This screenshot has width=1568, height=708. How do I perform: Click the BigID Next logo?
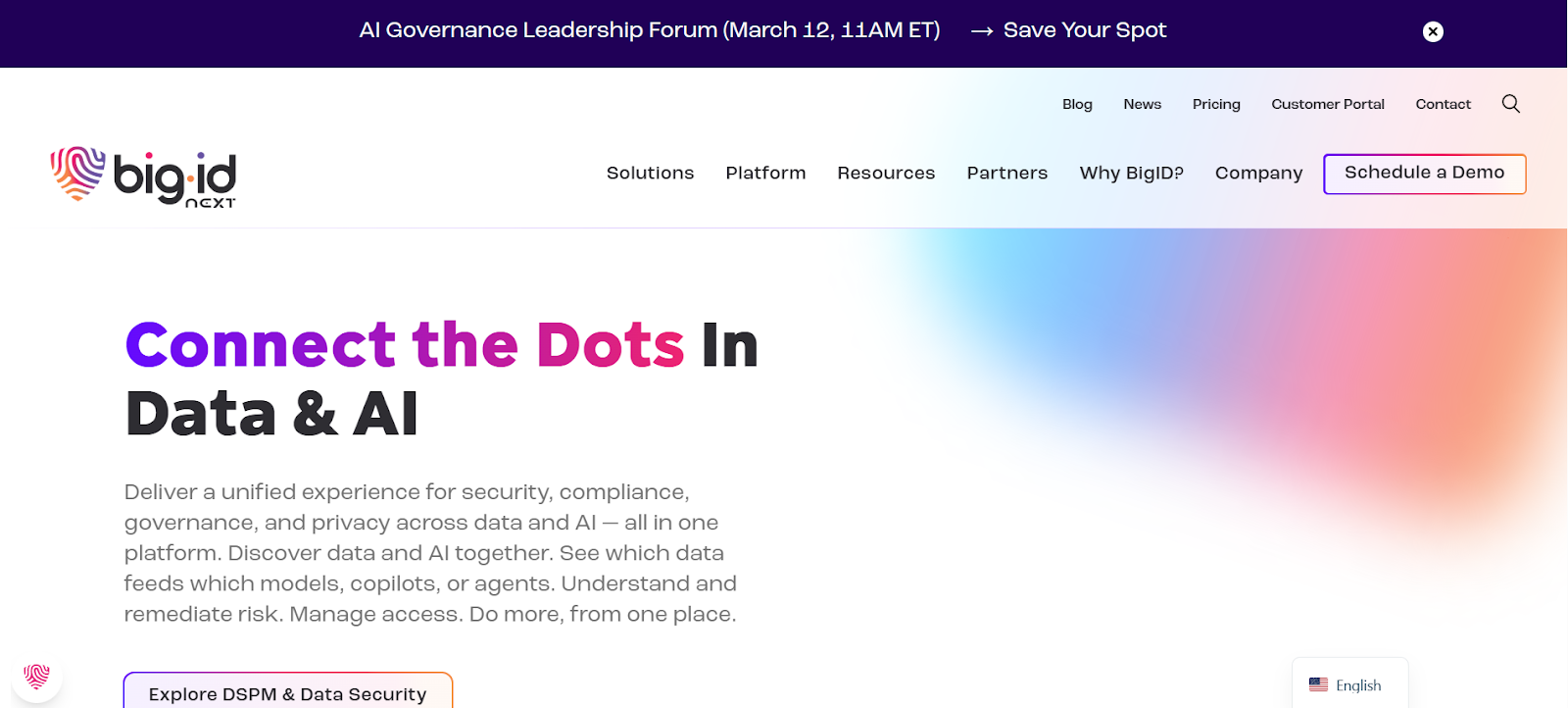click(x=143, y=177)
